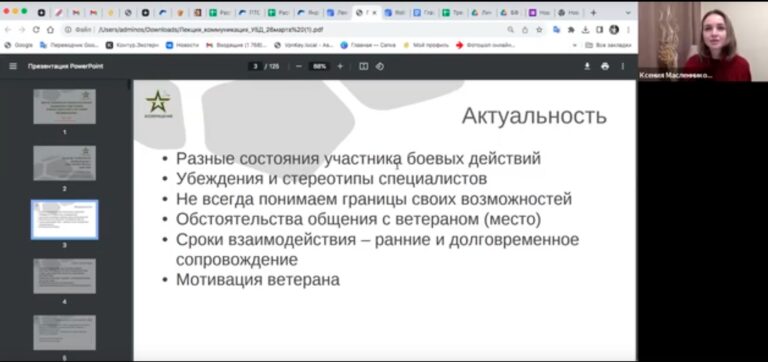Open the Переводчик Google bookmark
Image resolution: width=768 pixels, height=362 pixels.
pos(70,45)
